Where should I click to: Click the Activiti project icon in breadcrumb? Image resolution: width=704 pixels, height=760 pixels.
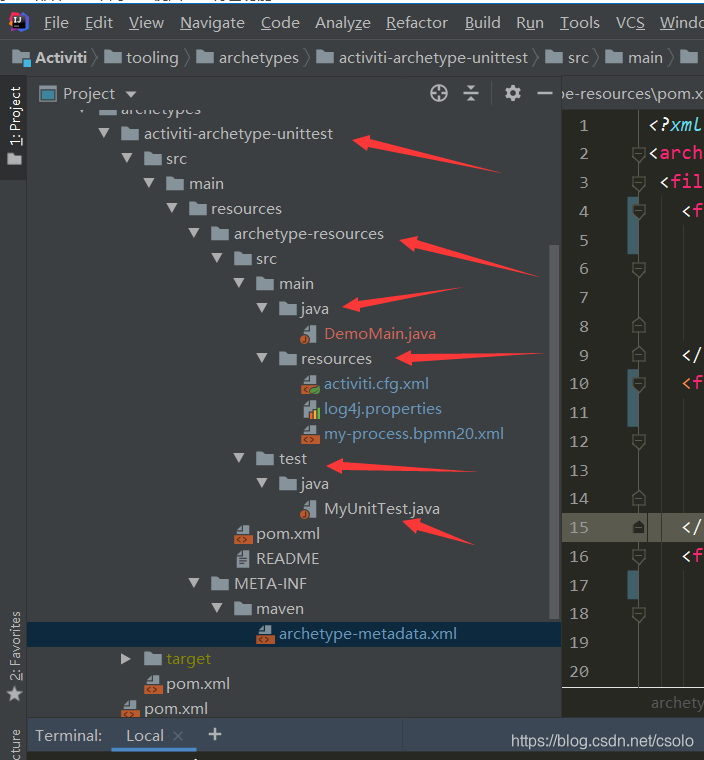click(21, 58)
